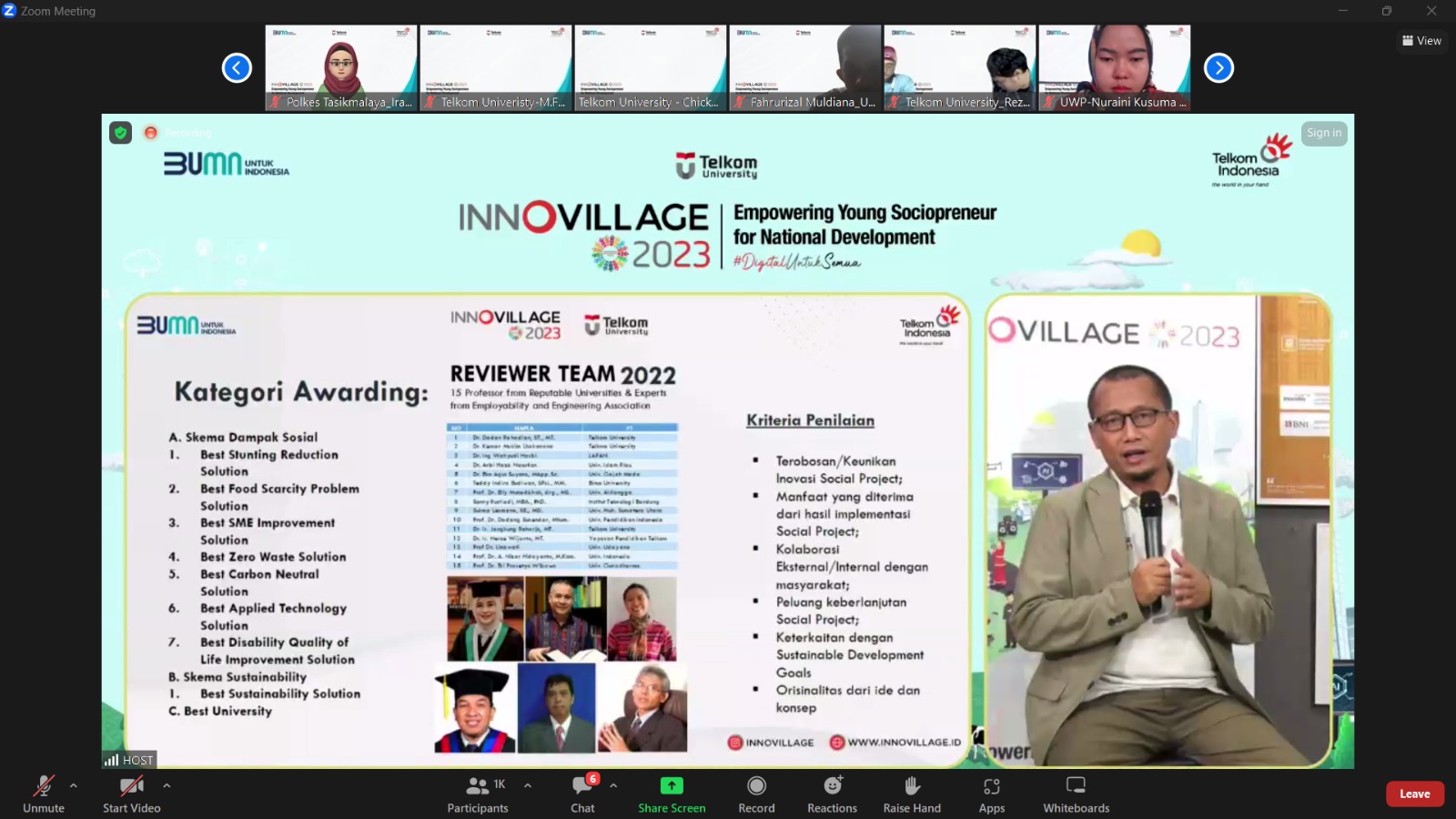Select the Telkom University - Chick participant thumbnail

(651, 68)
